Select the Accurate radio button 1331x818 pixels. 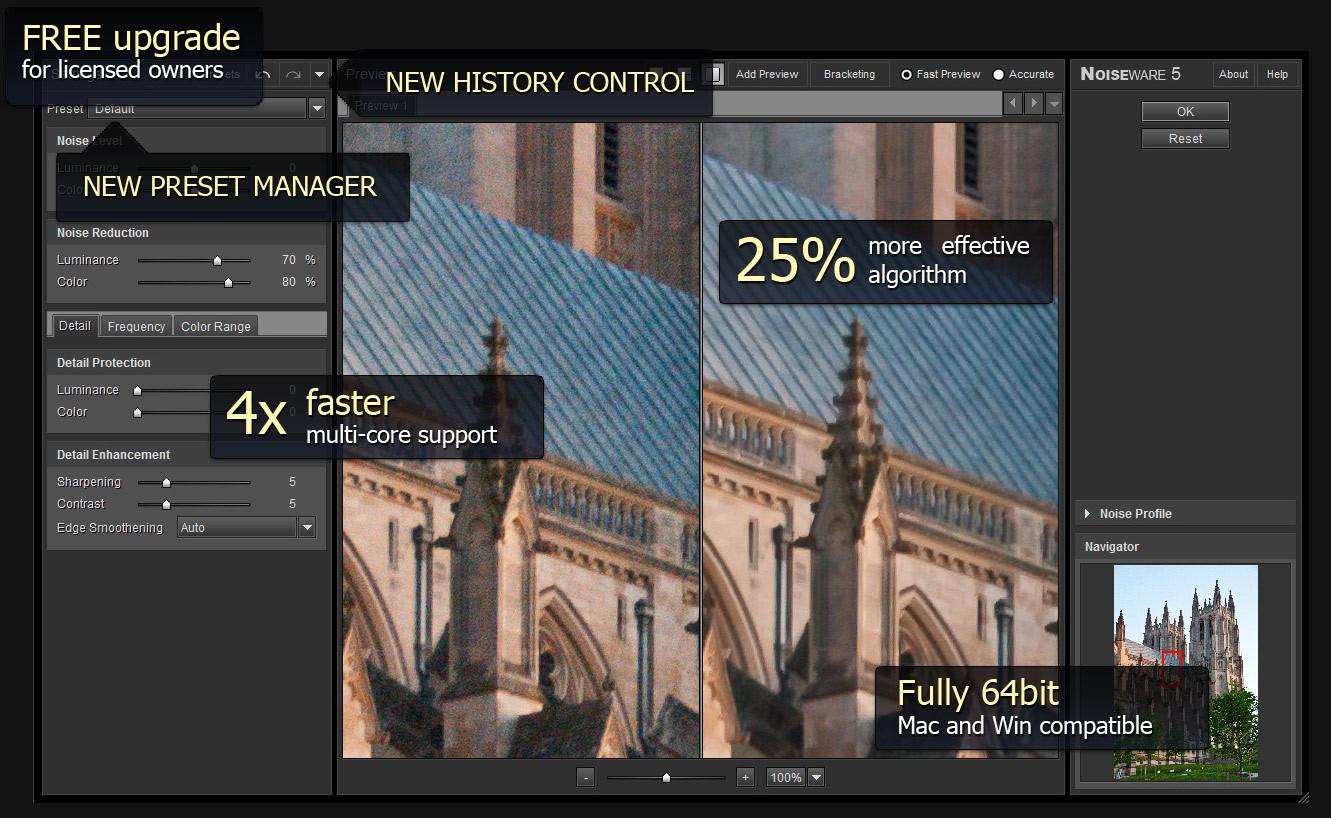(x=998, y=74)
